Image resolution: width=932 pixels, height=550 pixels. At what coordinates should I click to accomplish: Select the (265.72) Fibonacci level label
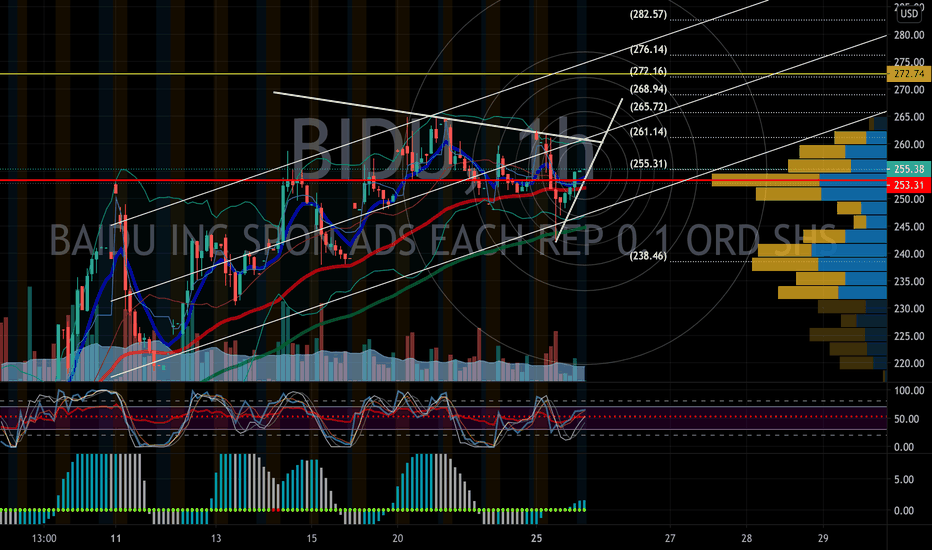(648, 107)
